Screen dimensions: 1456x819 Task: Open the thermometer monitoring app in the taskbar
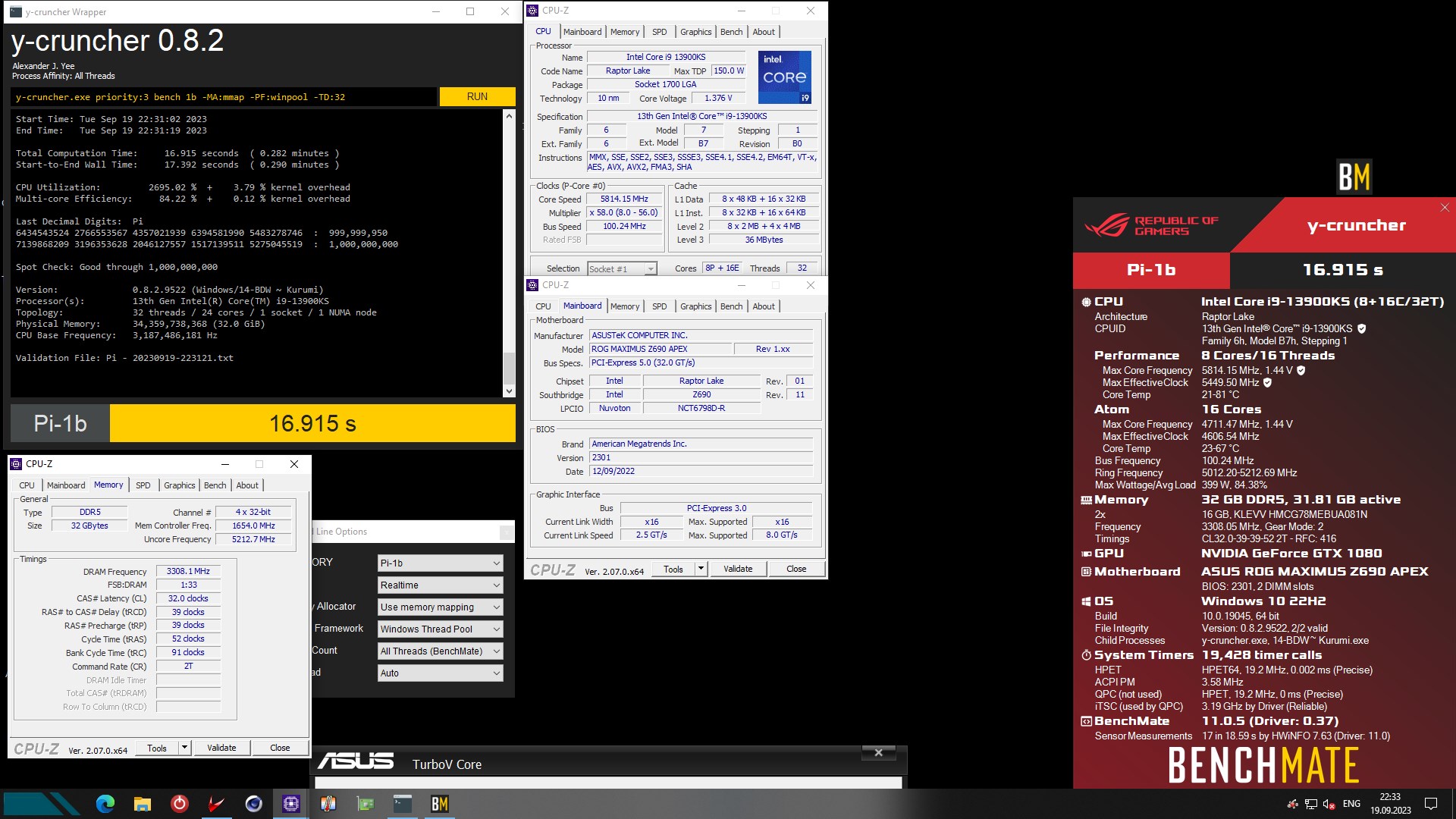[x=328, y=804]
